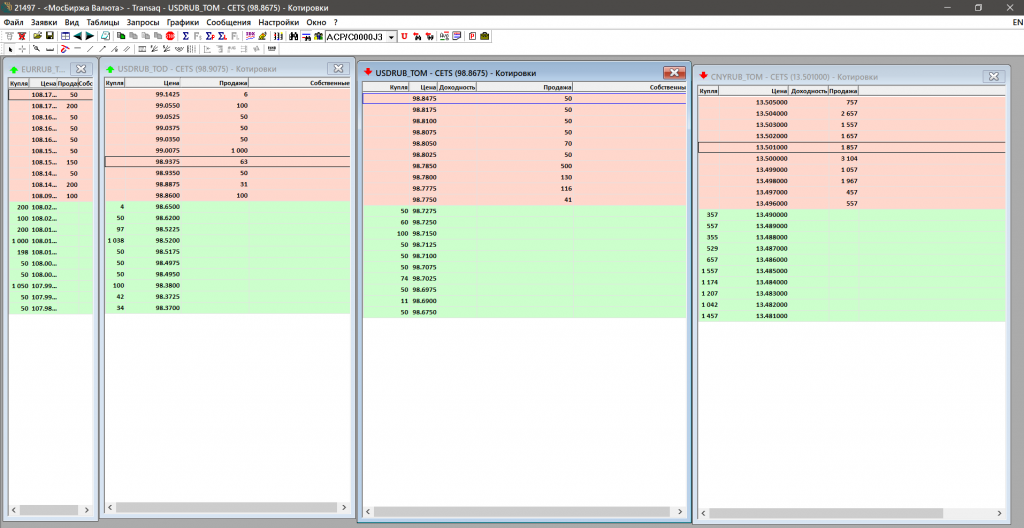Select the 98.6750 bid price
Image resolution: width=1024 pixels, height=528 pixels.
424,312
